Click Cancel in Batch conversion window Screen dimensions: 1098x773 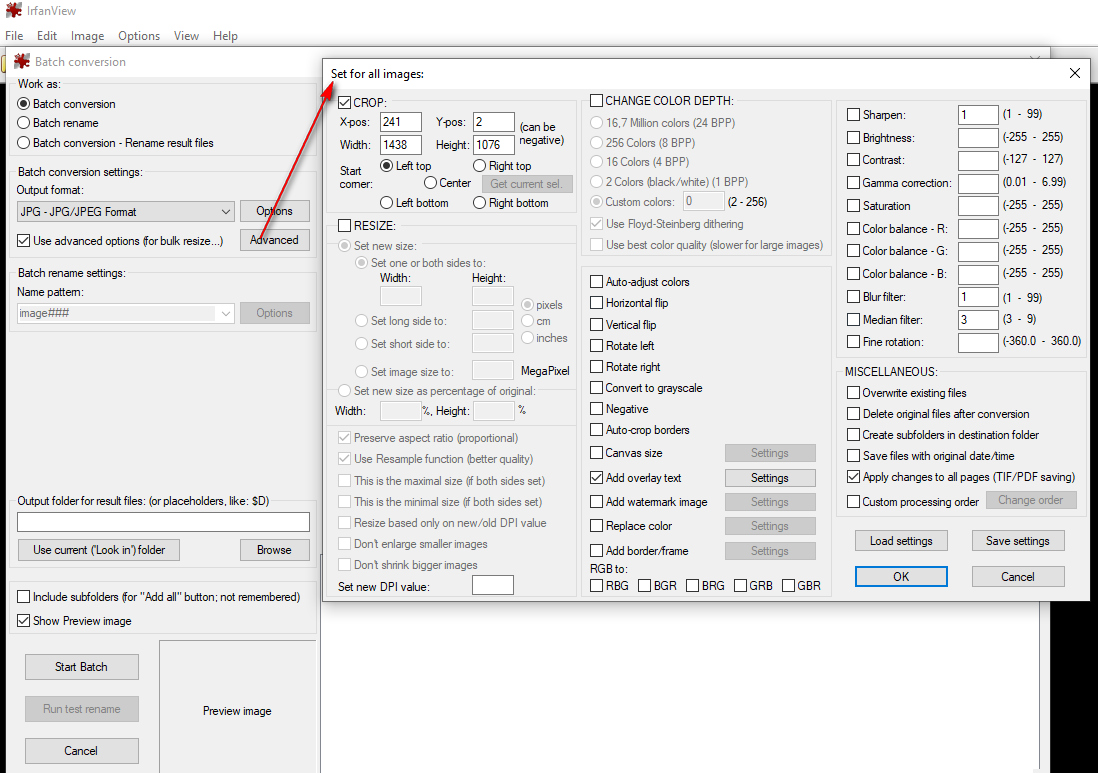coord(81,751)
